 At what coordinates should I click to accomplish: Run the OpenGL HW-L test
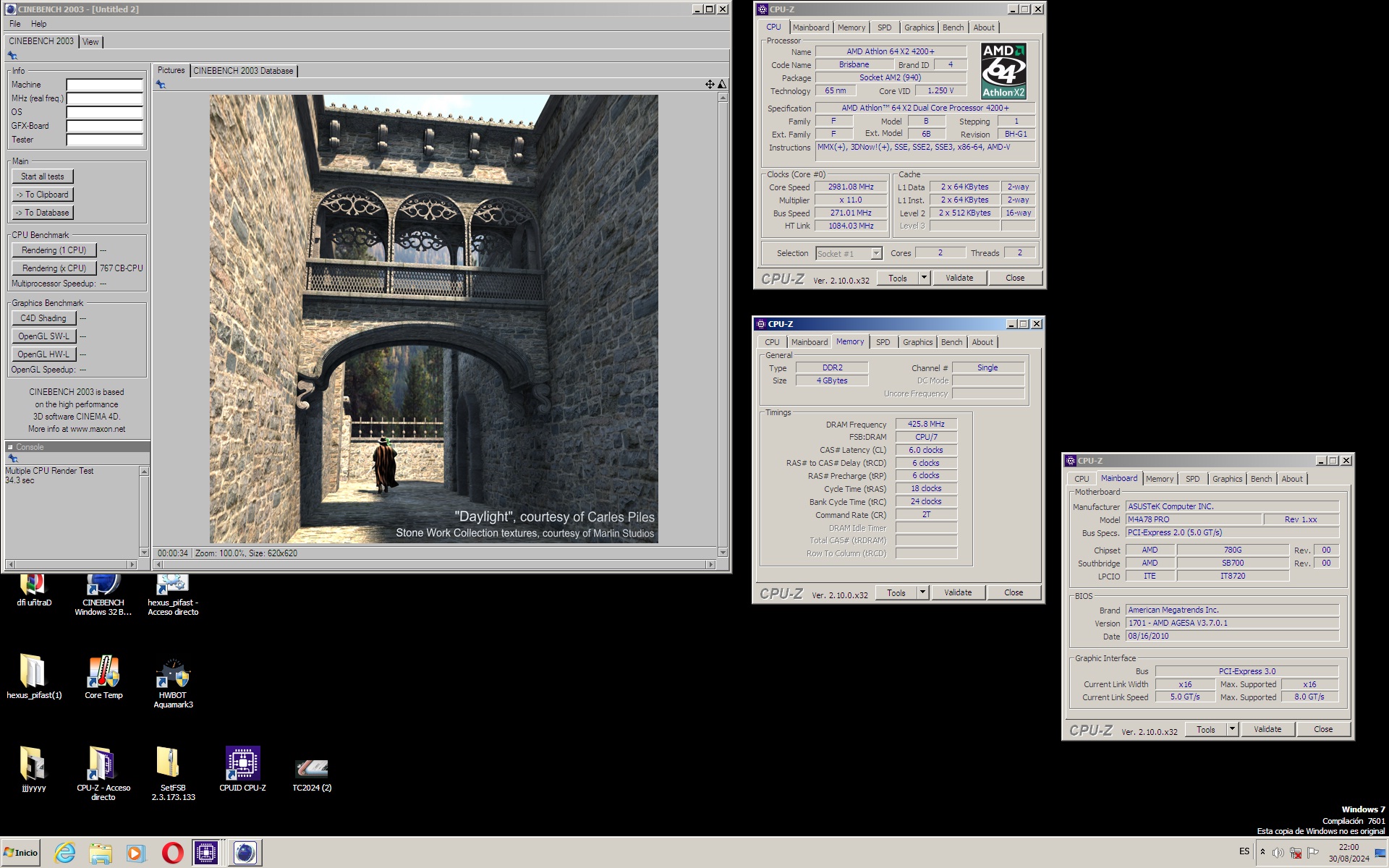tap(43, 354)
